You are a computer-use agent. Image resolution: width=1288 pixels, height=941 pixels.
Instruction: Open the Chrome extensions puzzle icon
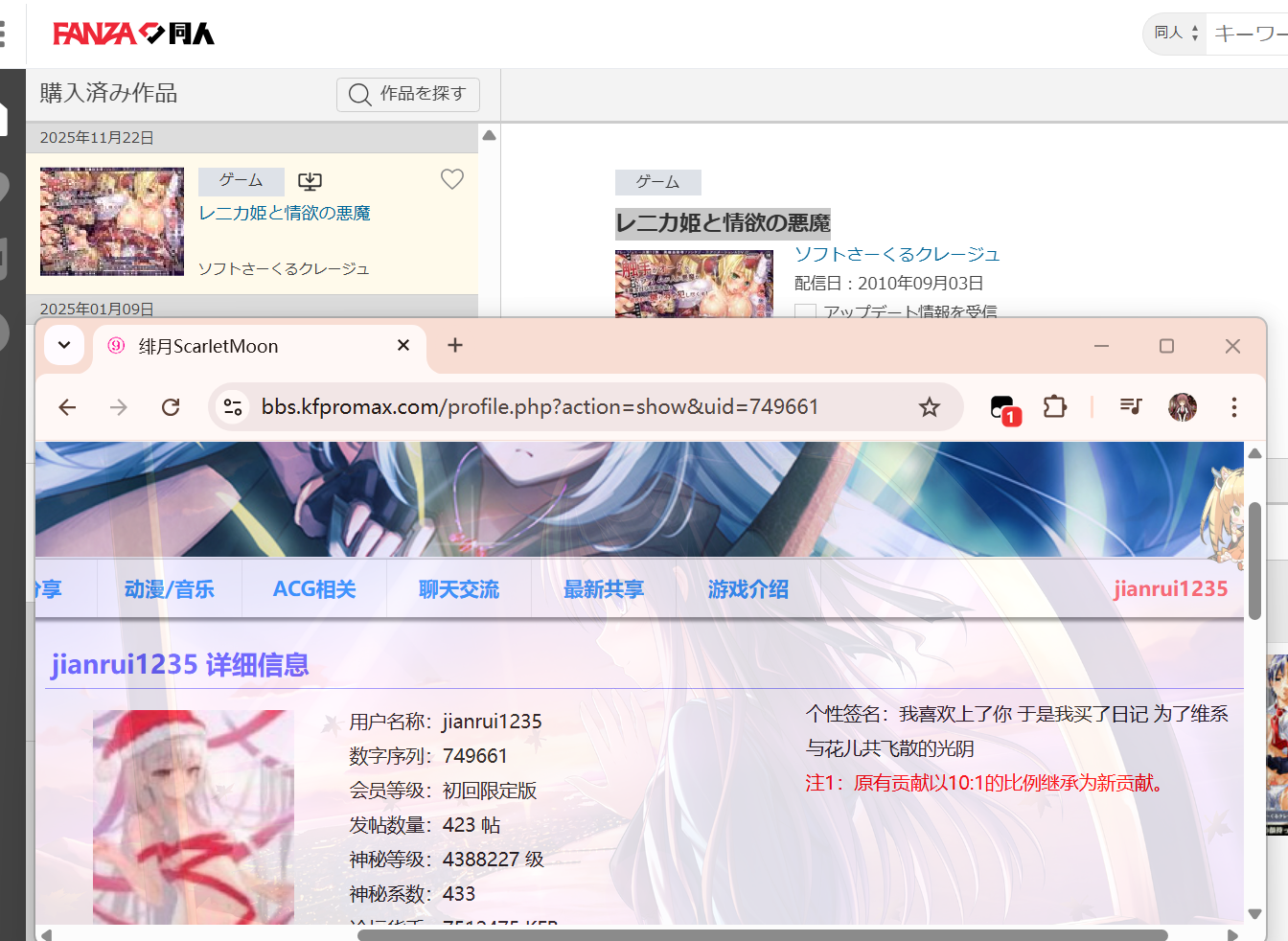pyautogui.click(x=1054, y=407)
